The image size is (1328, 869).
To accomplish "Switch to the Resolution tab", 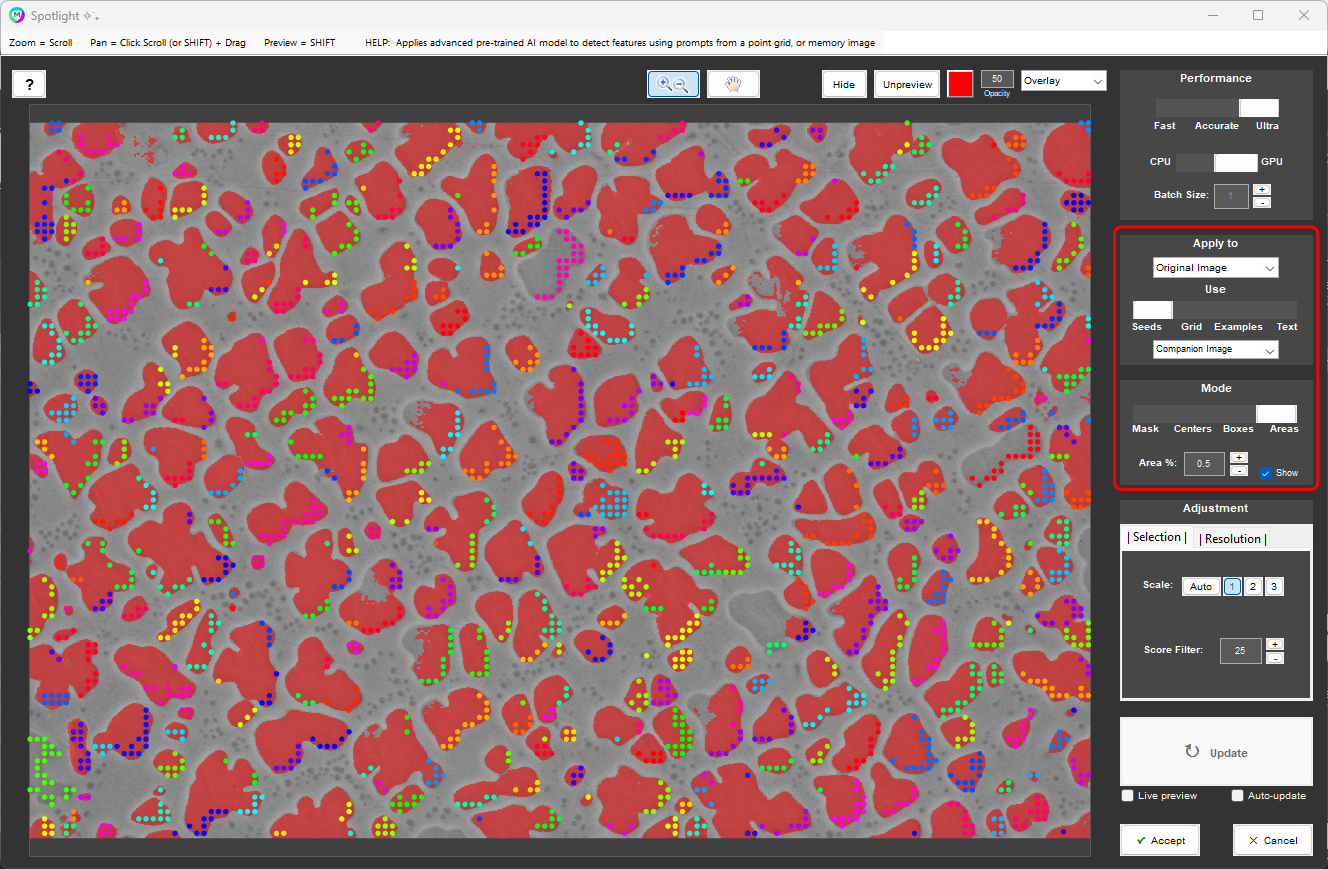I will (1232, 539).
